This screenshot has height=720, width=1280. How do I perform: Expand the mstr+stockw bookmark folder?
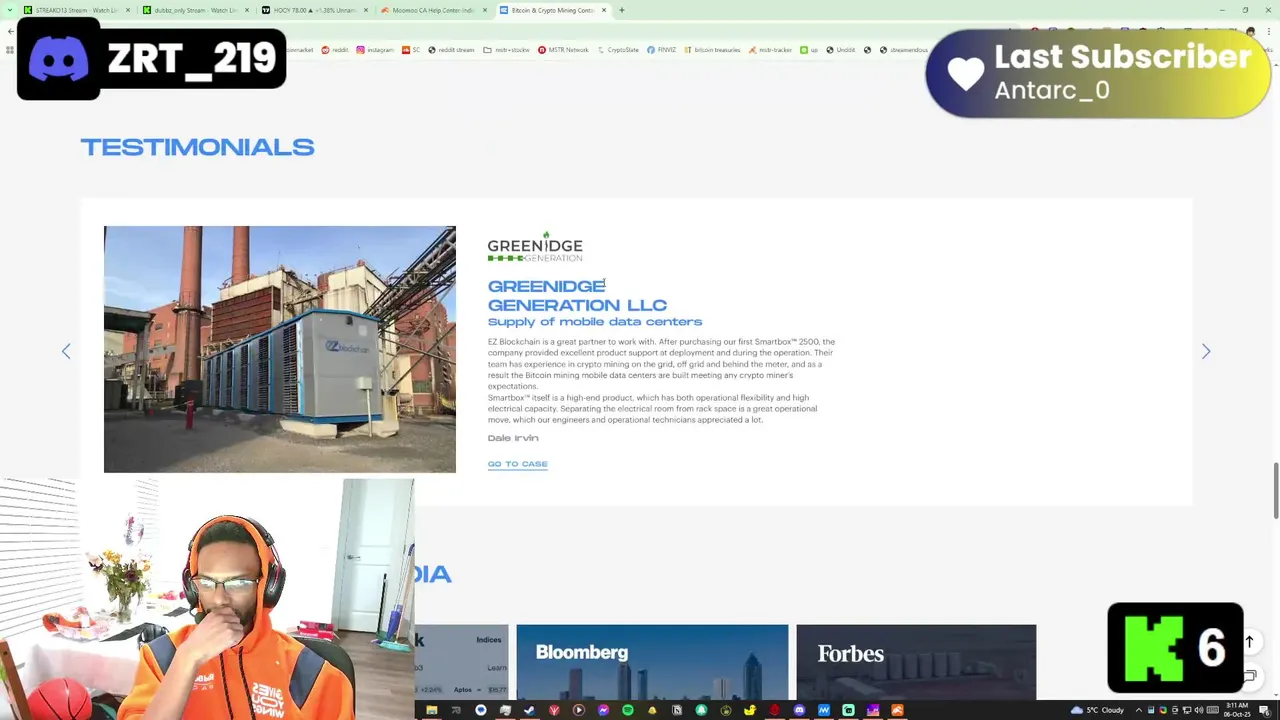506,50
